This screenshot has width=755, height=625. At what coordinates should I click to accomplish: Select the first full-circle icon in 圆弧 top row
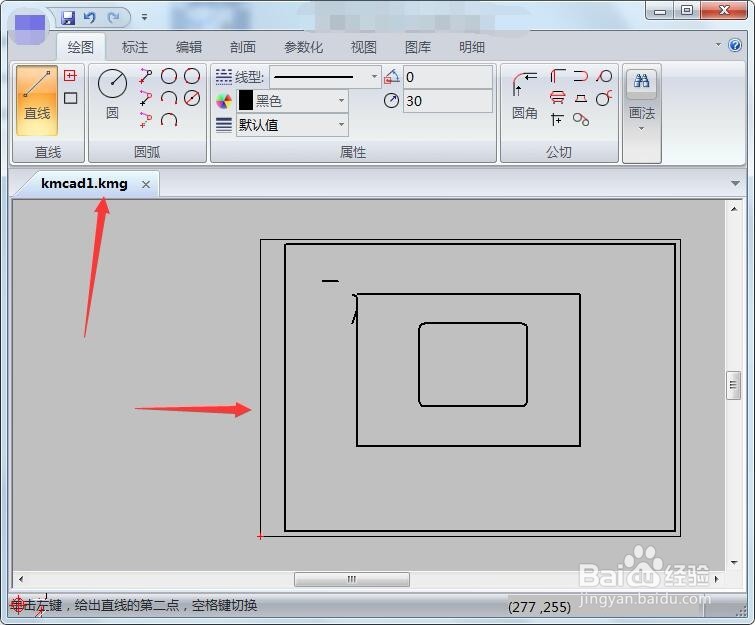coord(169,76)
